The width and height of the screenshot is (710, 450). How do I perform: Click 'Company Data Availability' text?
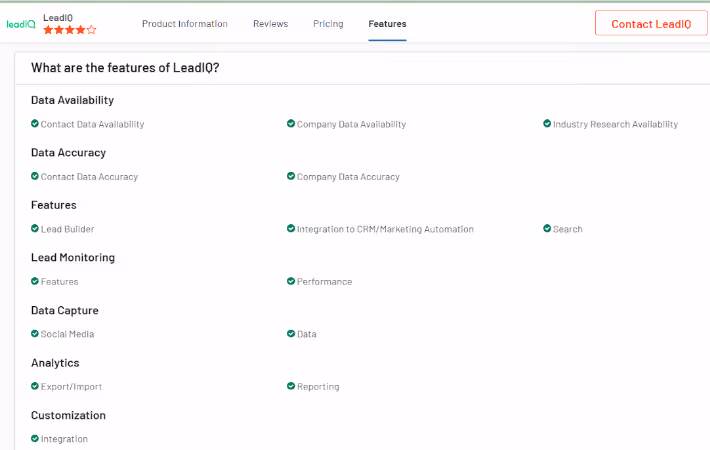coord(351,124)
